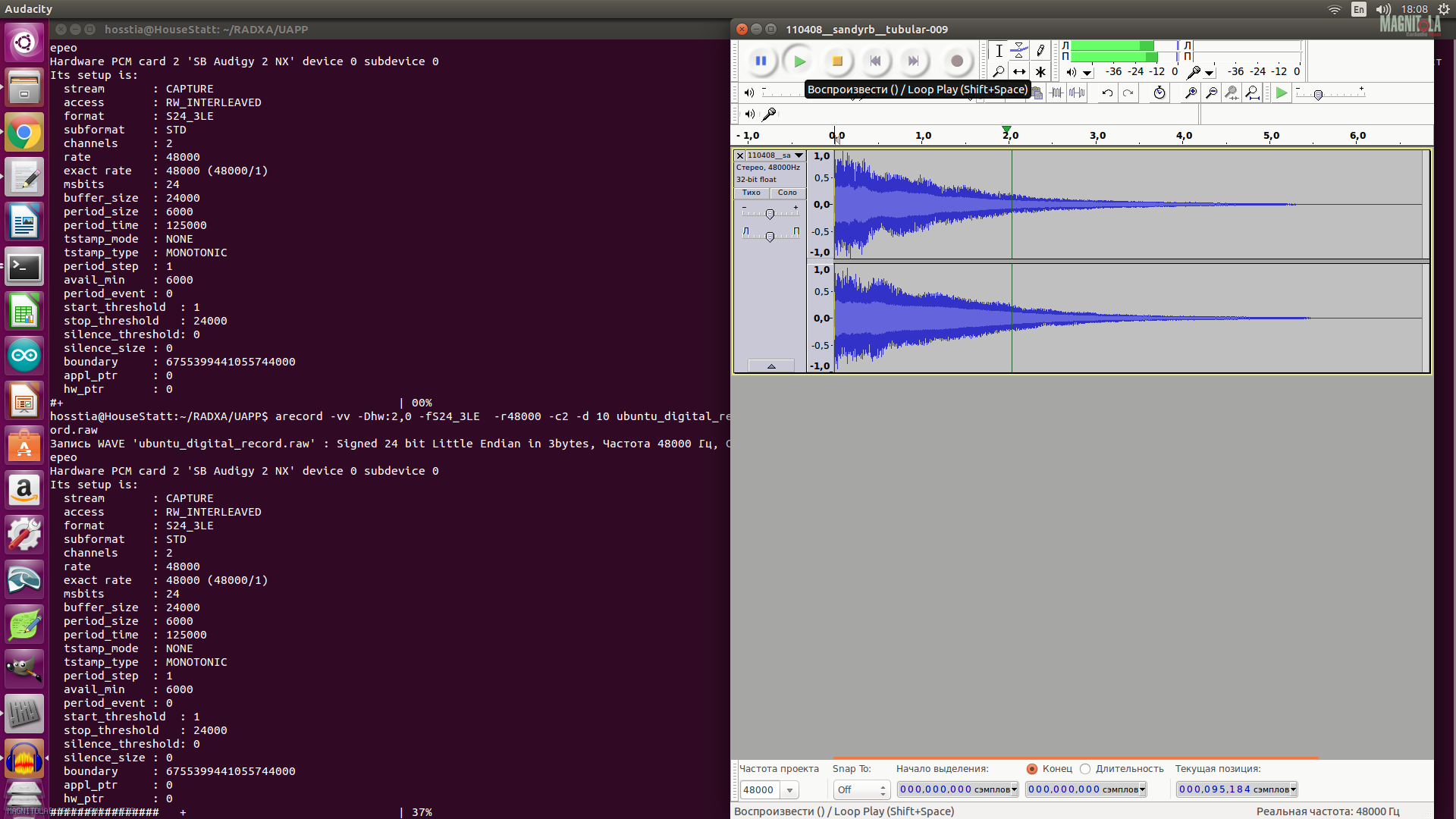Open current position format dropdown
The image size is (1456, 819).
tap(1293, 790)
